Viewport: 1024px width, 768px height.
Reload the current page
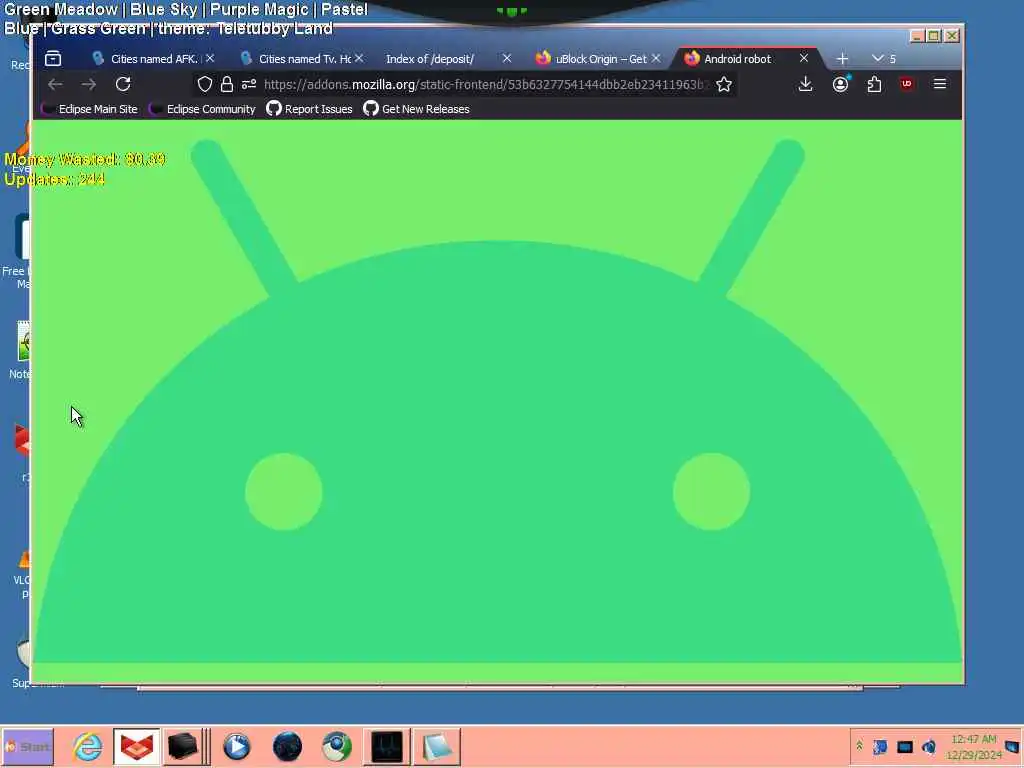point(123,84)
